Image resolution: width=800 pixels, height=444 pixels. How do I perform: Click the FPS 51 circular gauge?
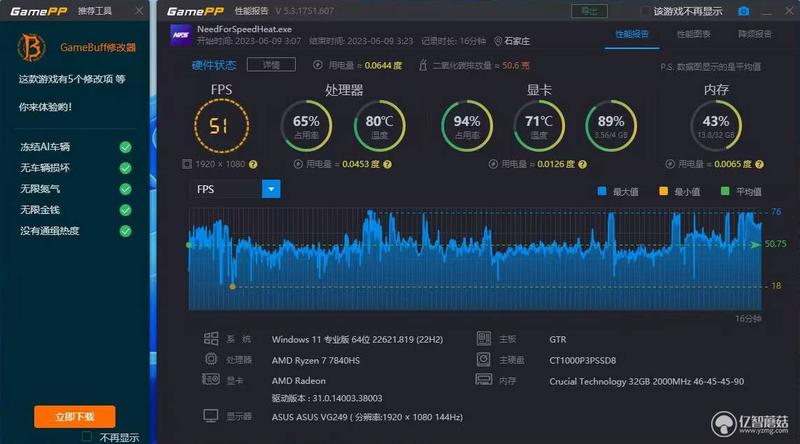pyautogui.click(x=221, y=126)
